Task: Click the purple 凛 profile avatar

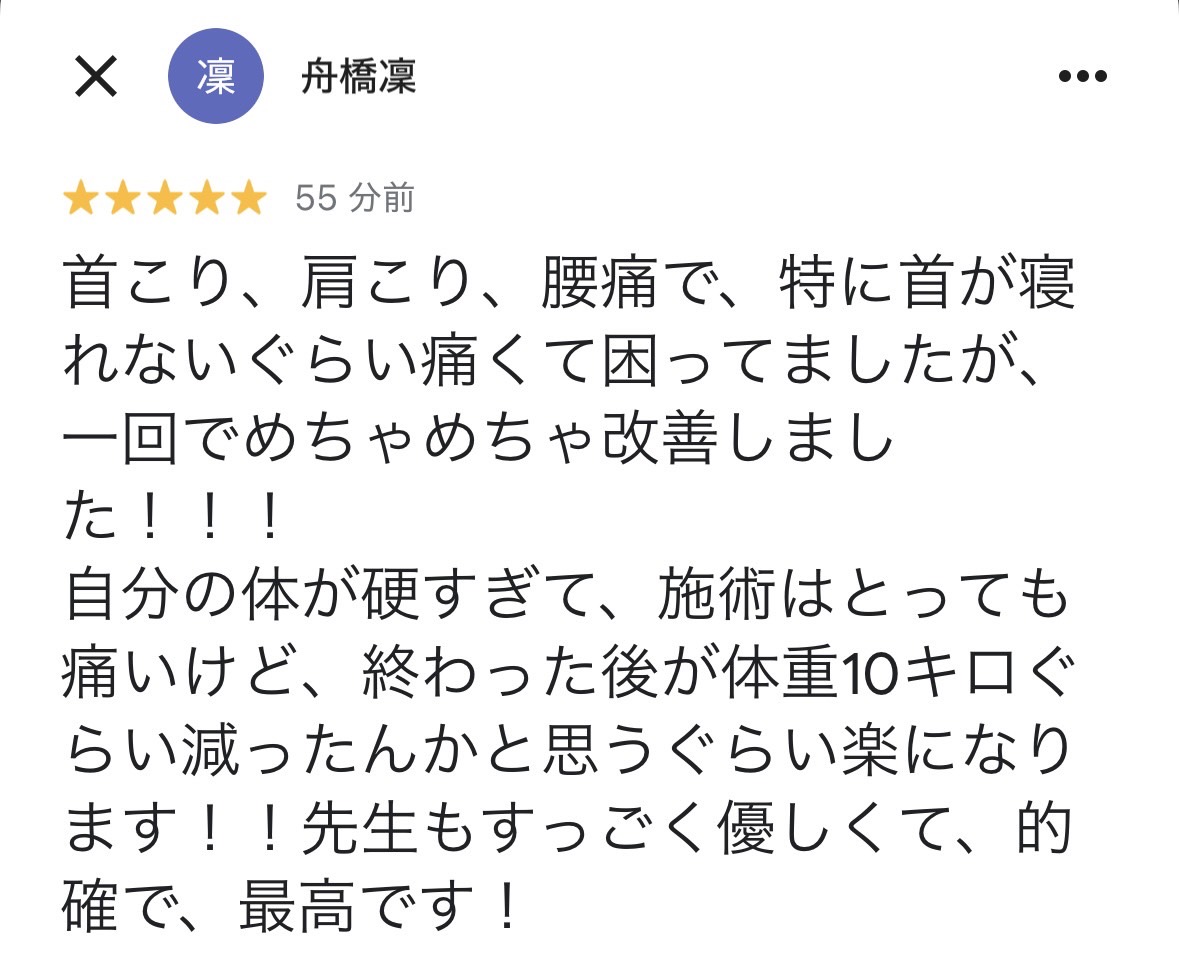Action: 215,77
